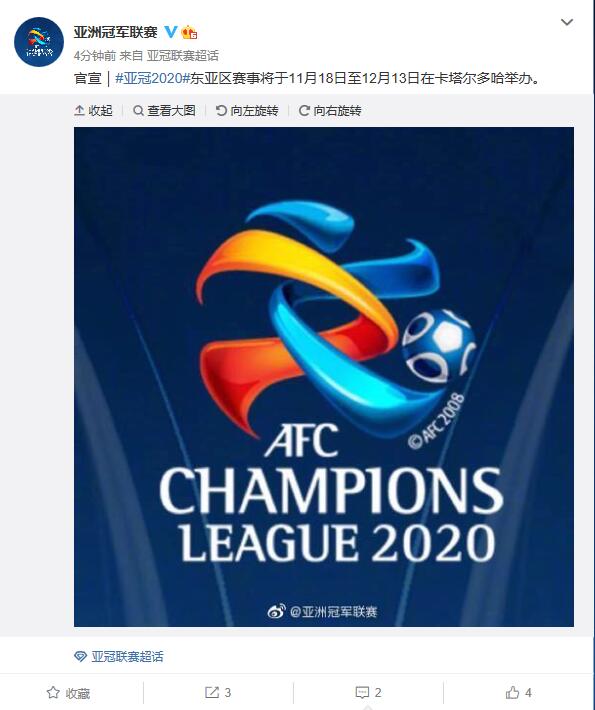This screenshot has width=595, height=710.
Task: Click the post timestamp 4分钟前
Action: click(95, 56)
